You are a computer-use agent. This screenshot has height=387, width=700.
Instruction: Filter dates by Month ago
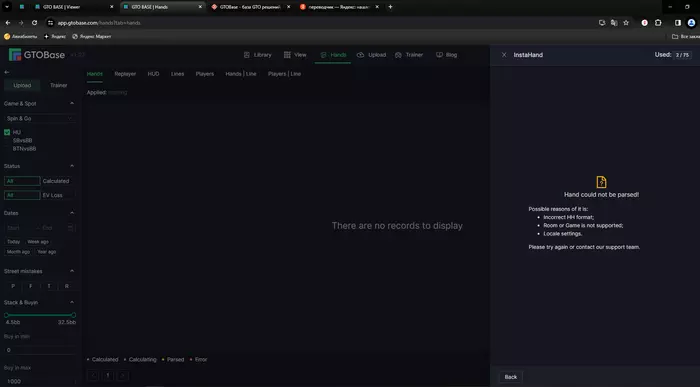coord(18,252)
